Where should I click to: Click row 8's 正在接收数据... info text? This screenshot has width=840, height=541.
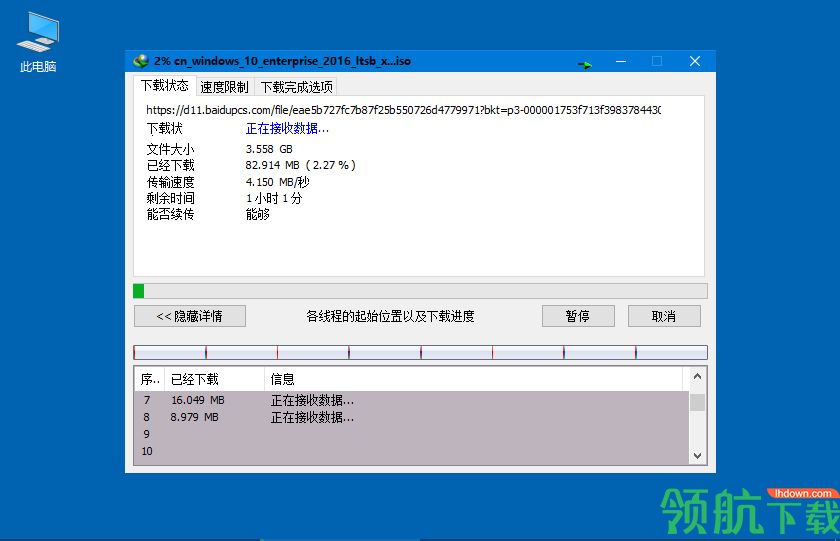tap(312, 417)
